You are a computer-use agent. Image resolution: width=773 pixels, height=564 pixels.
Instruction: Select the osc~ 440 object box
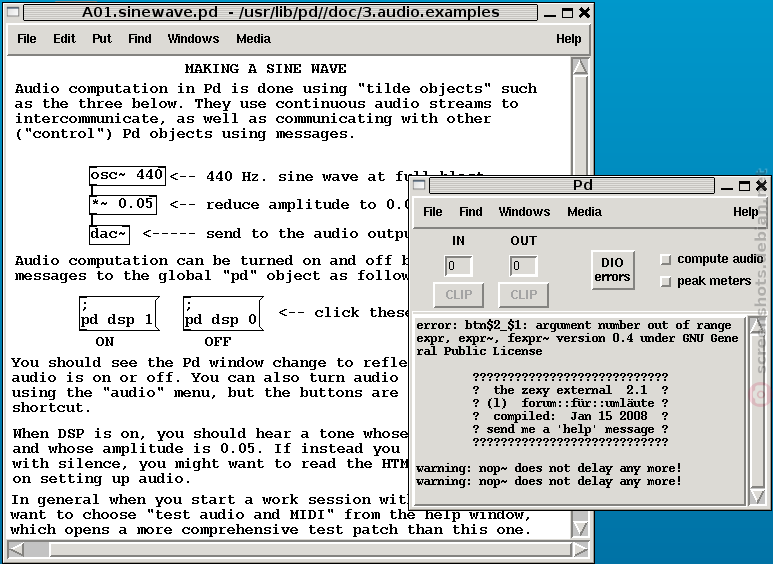127,176
